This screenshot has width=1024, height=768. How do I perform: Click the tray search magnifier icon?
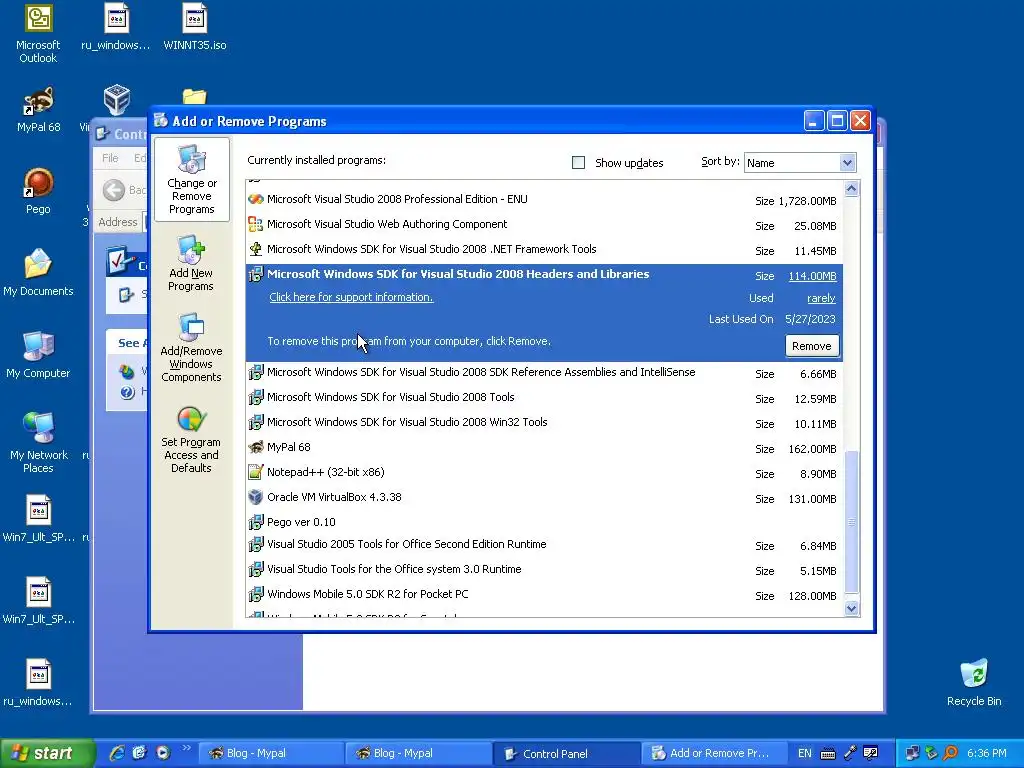coord(950,753)
